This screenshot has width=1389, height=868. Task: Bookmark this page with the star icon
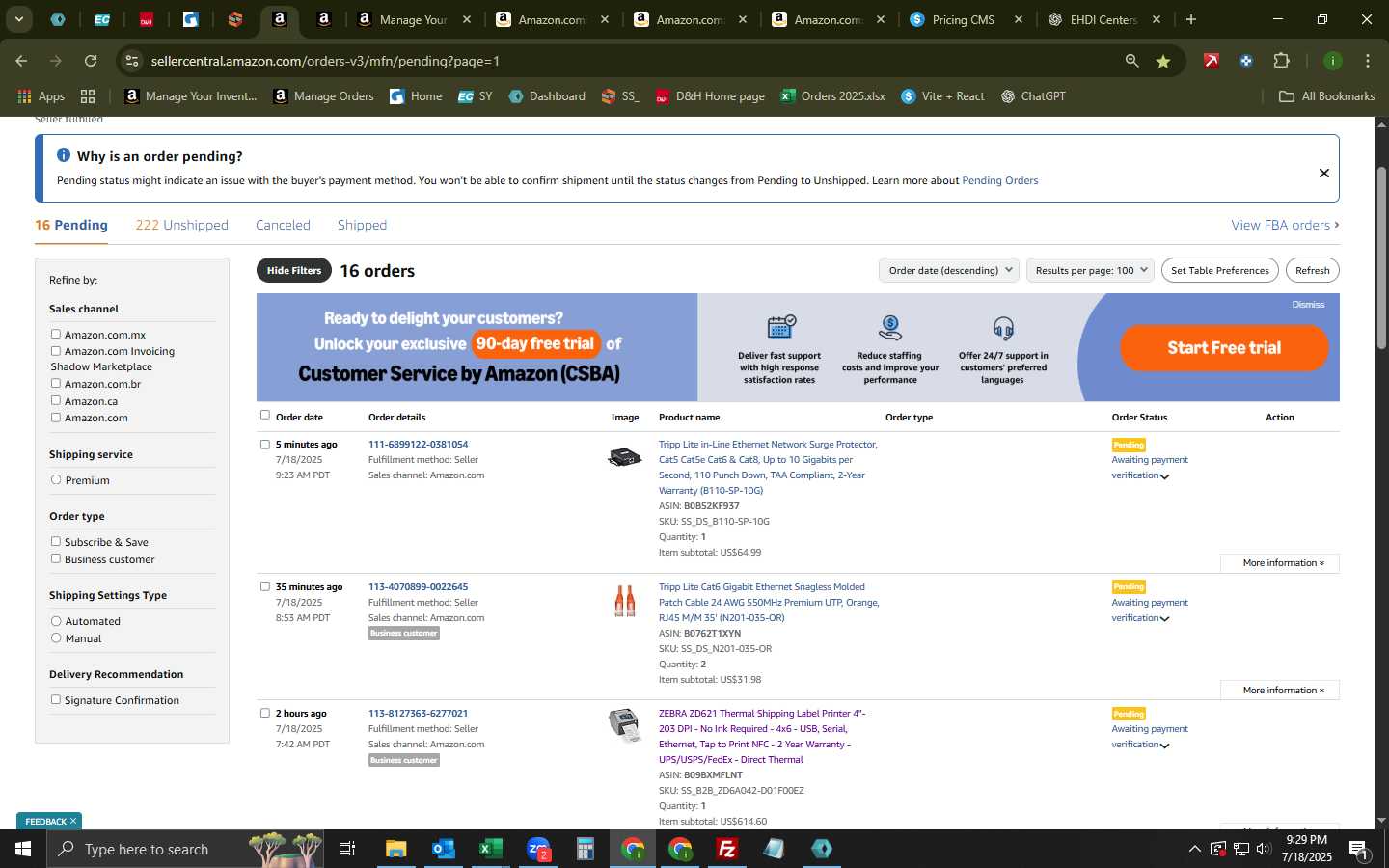tap(1163, 61)
